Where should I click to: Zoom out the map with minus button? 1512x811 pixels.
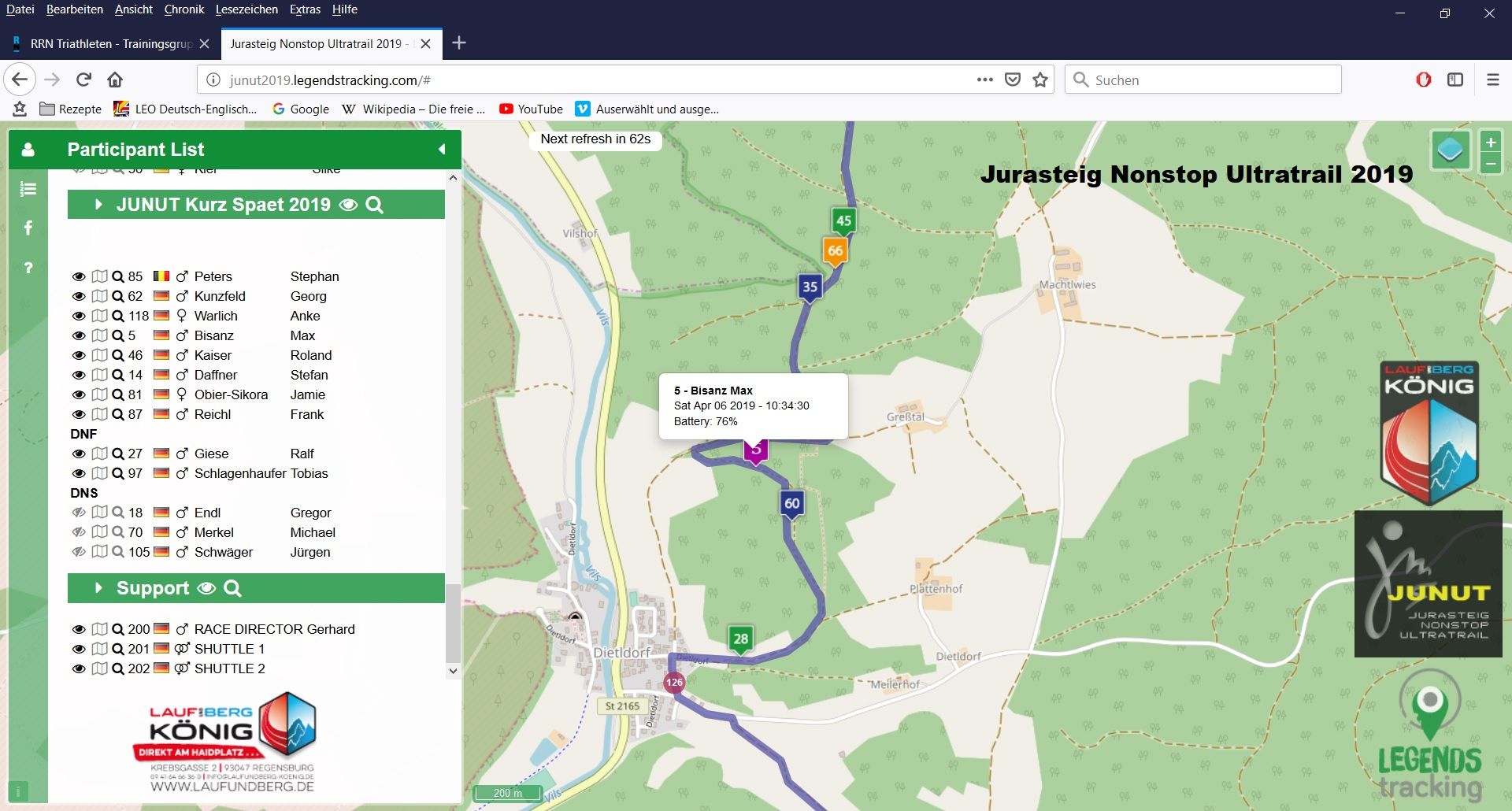[1490, 164]
